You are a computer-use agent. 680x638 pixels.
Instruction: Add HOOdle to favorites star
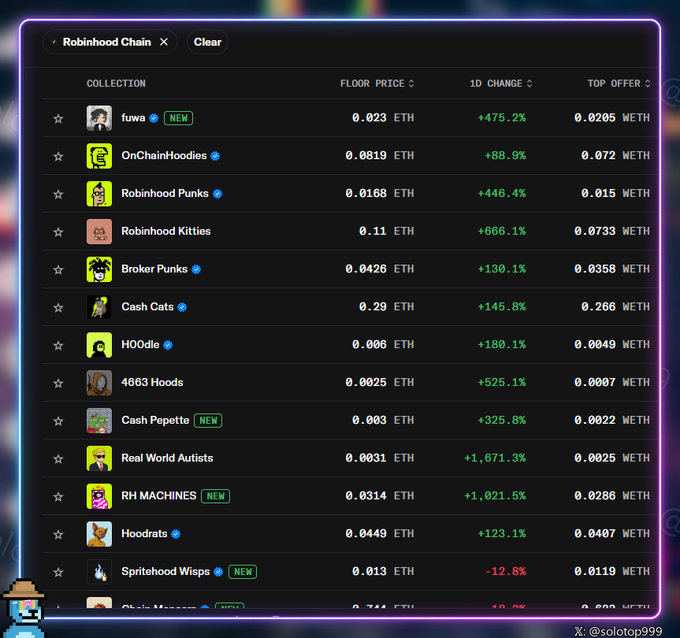tap(58, 345)
